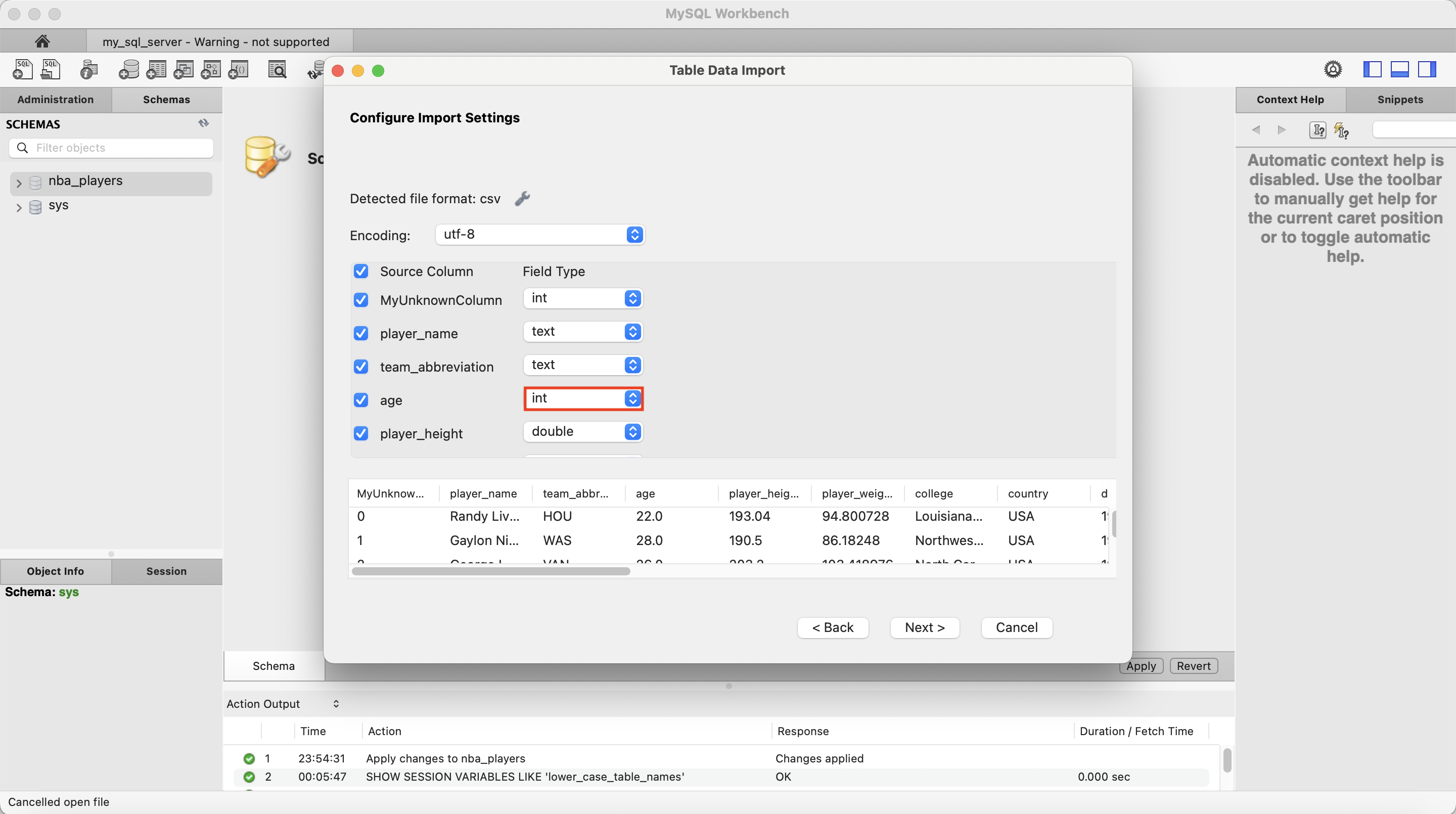Expand the nba_players schema tree
The height and width of the screenshot is (814, 1456).
click(19, 183)
